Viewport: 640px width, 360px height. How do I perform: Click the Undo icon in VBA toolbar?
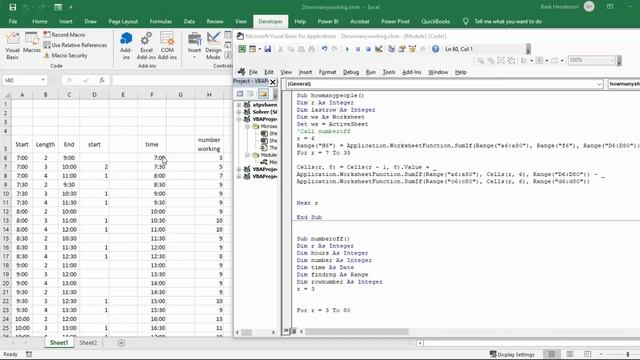324,49
